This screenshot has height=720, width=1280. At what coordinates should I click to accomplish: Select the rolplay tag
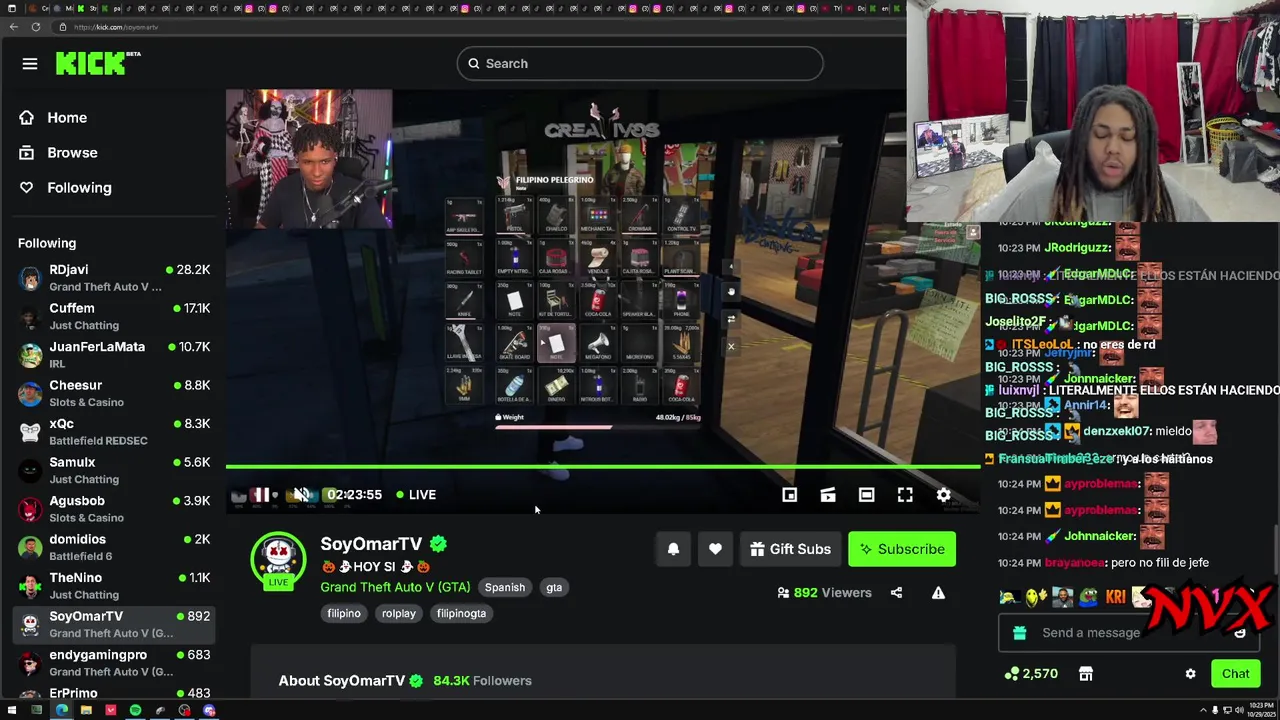tap(398, 614)
